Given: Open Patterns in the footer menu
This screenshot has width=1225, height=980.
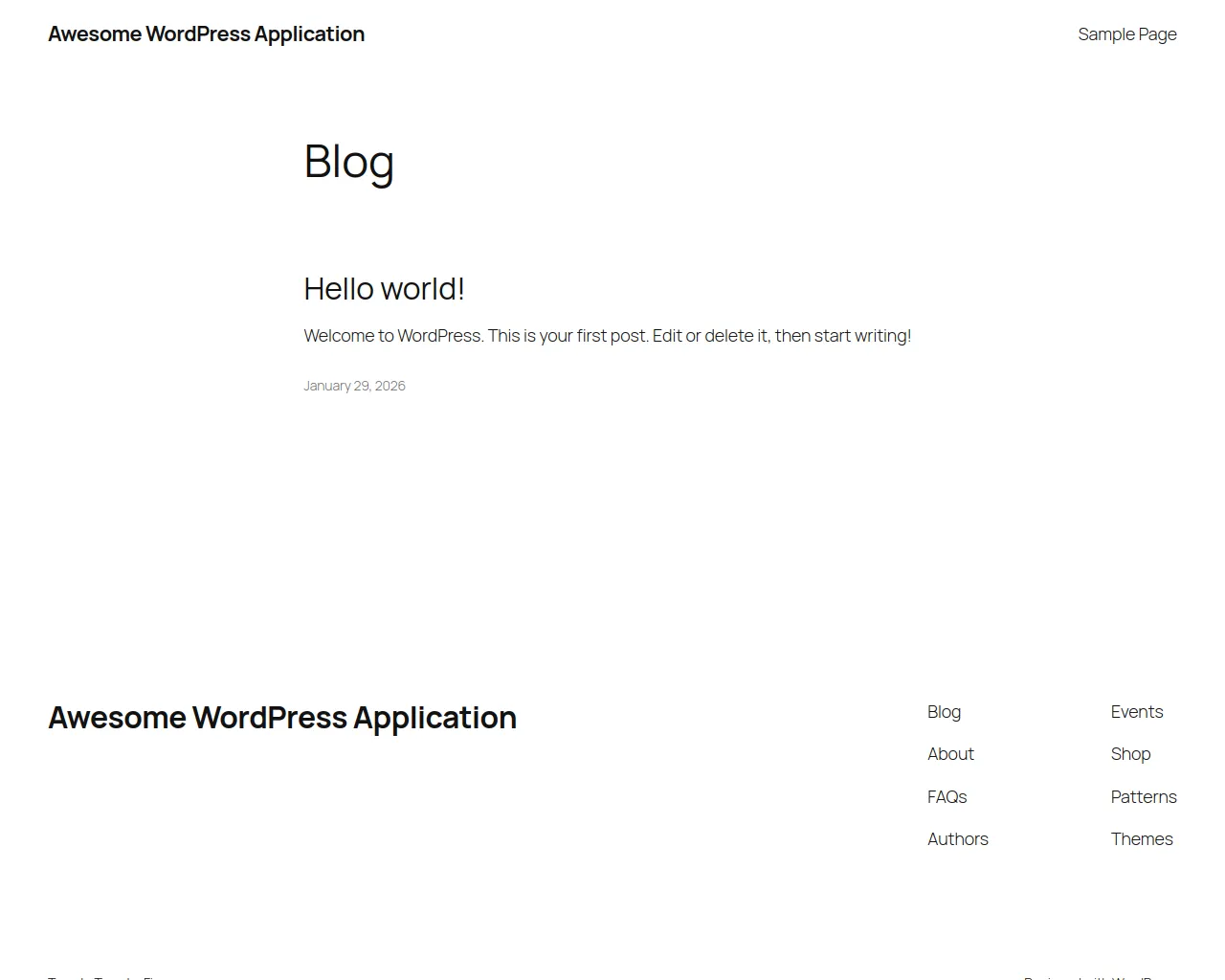Looking at the screenshot, I should (1144, 796).
